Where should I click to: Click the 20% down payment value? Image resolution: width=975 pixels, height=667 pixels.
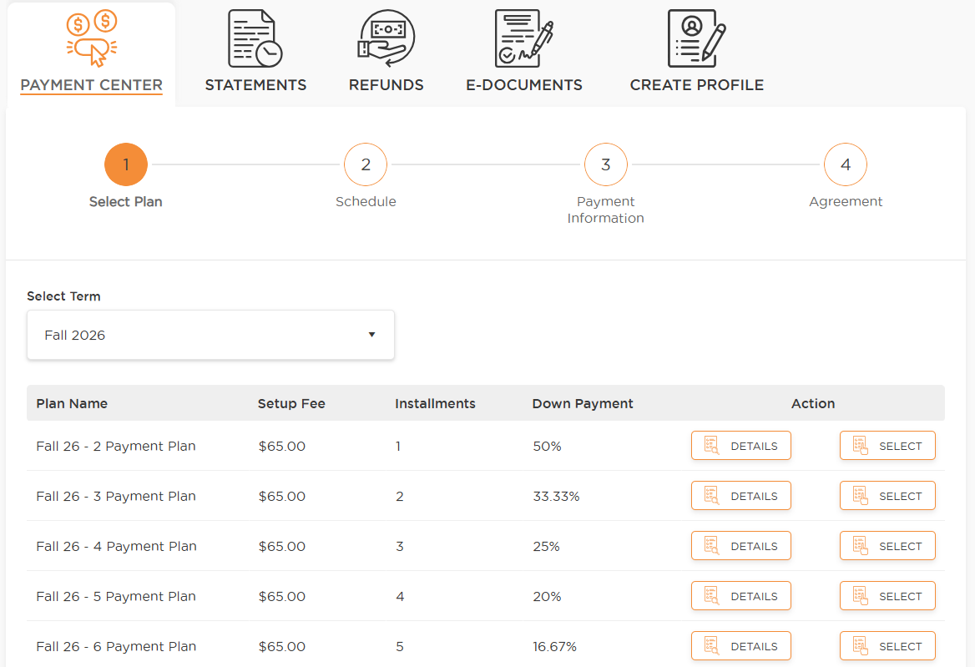tap(547, 596)
